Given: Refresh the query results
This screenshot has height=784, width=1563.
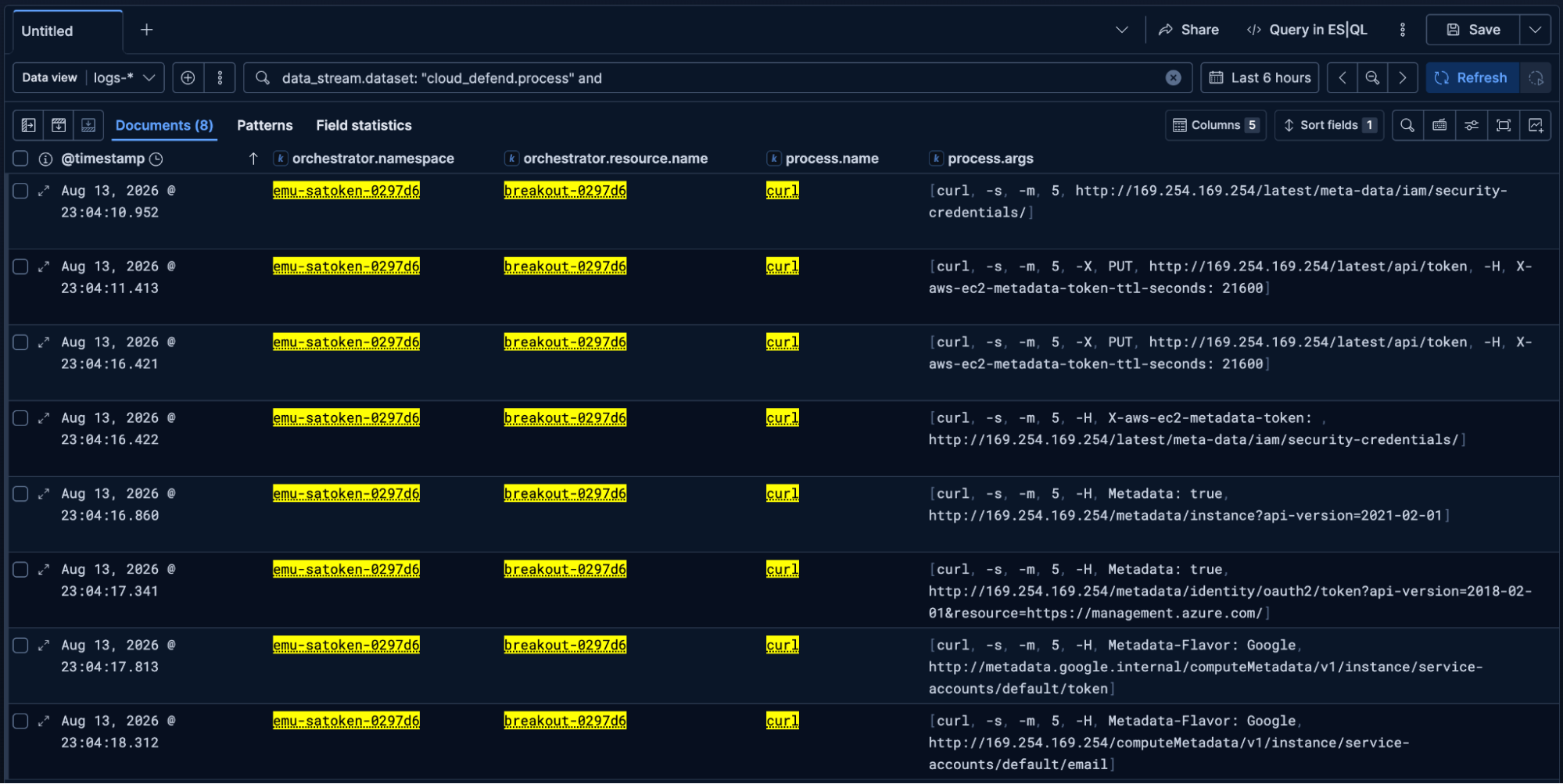Looking at the screenshot, I should click(x=1472, y=77).
